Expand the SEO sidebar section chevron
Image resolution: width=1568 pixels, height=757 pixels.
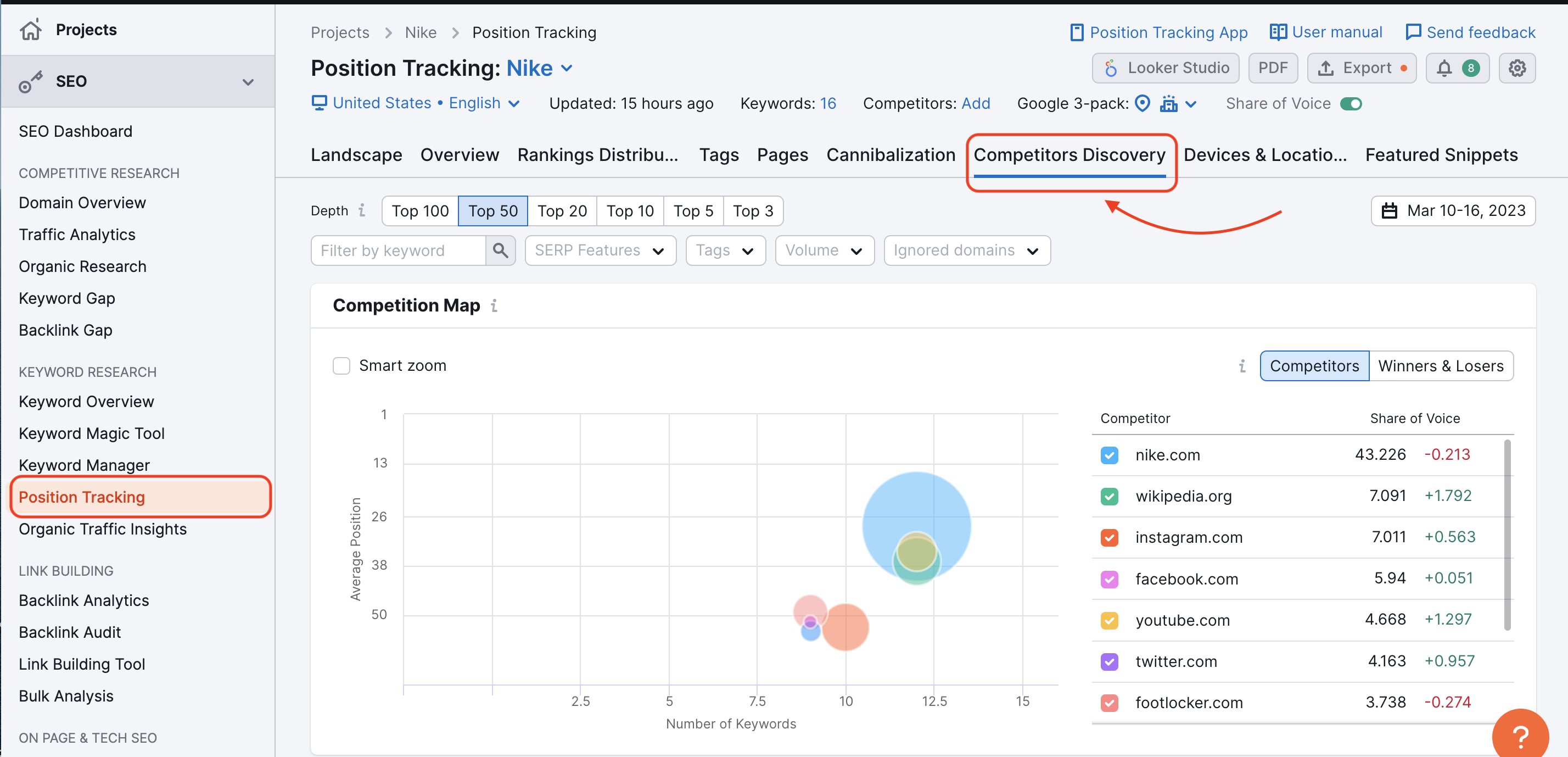(248, 82)
